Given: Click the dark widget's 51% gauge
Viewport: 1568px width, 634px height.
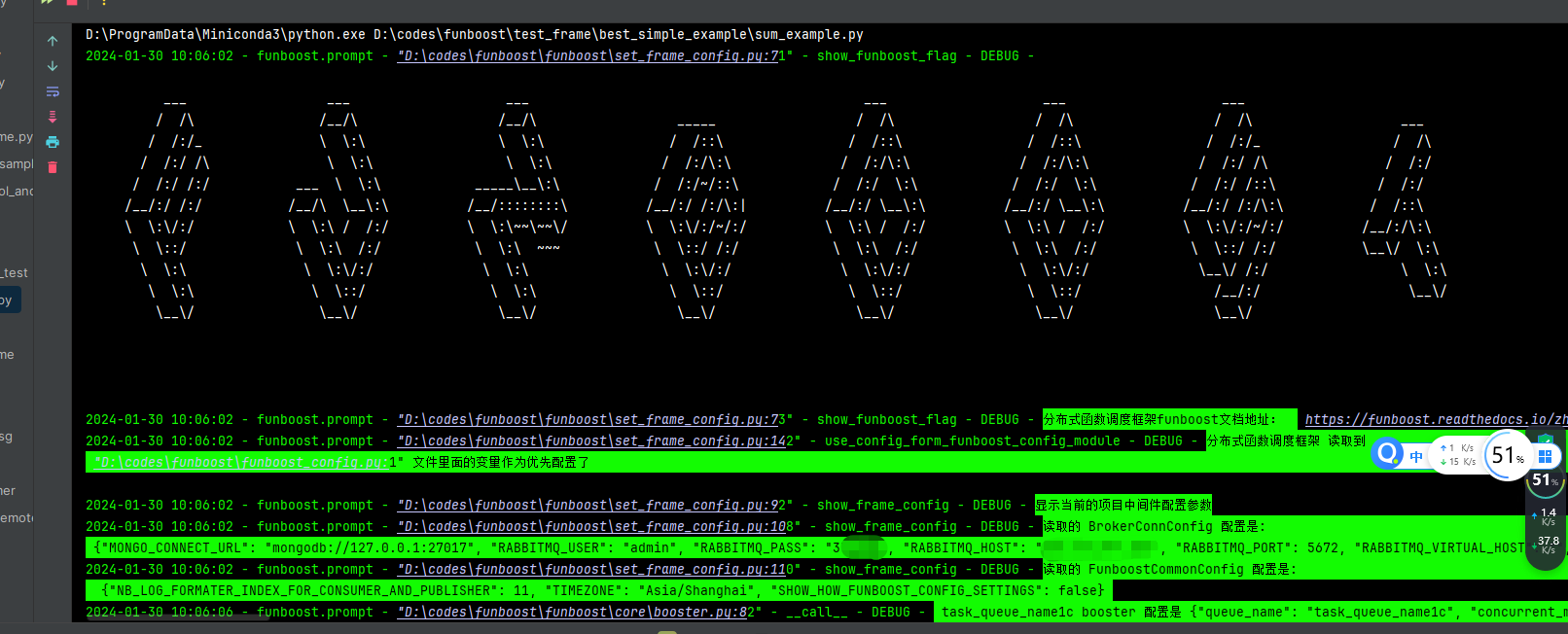Looking at the screenshot, I should pyautogui.click(x=1545, y=479).
